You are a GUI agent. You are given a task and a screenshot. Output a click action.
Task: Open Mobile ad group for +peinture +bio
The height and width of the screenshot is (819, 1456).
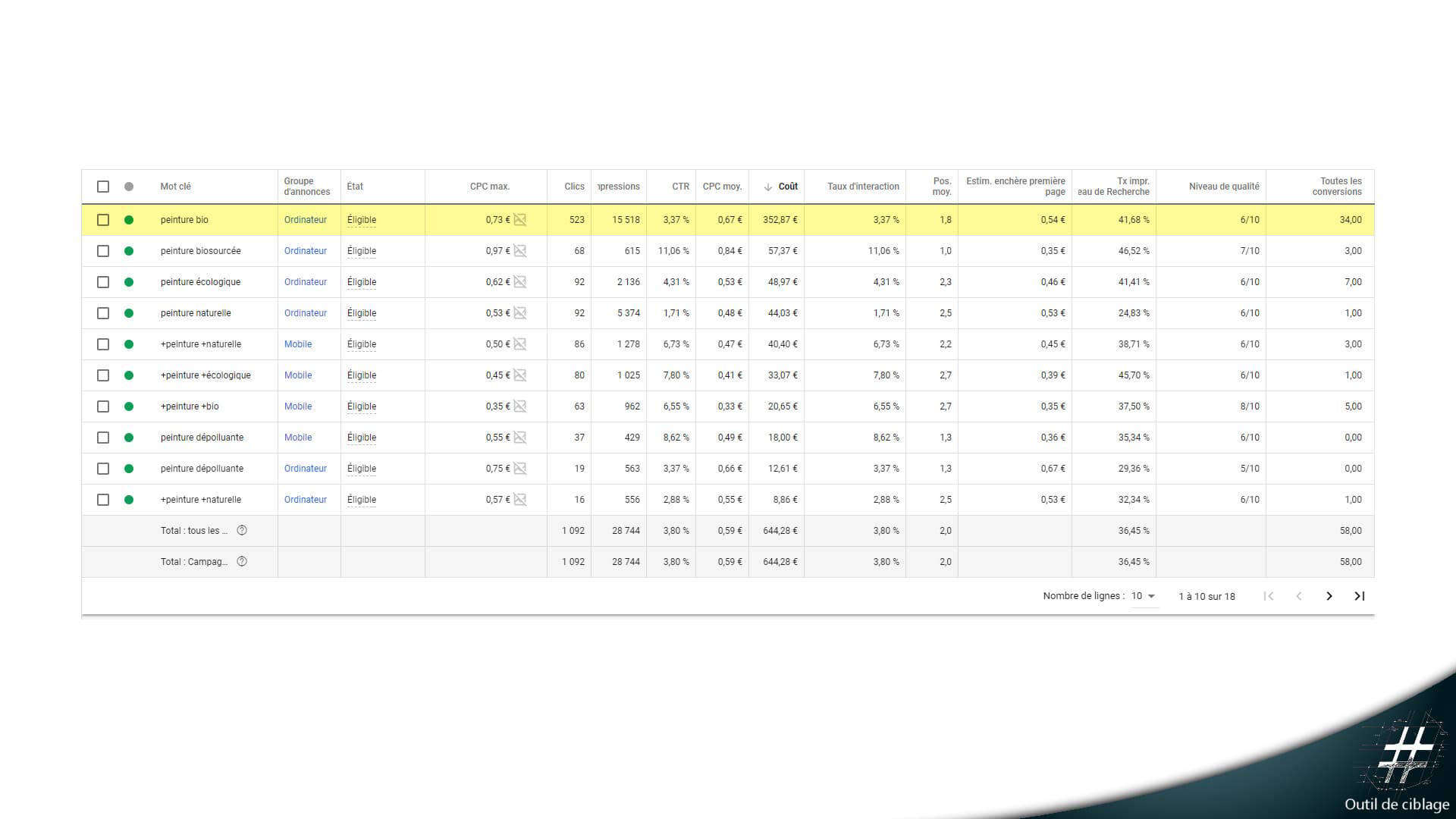(x=298, y=406)
